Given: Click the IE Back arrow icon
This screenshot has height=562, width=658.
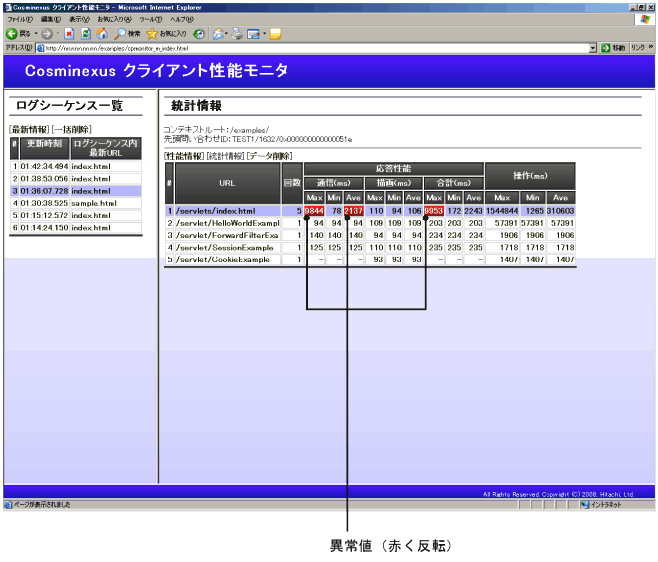Looking at the screenshot, I should tap(12, 34).
